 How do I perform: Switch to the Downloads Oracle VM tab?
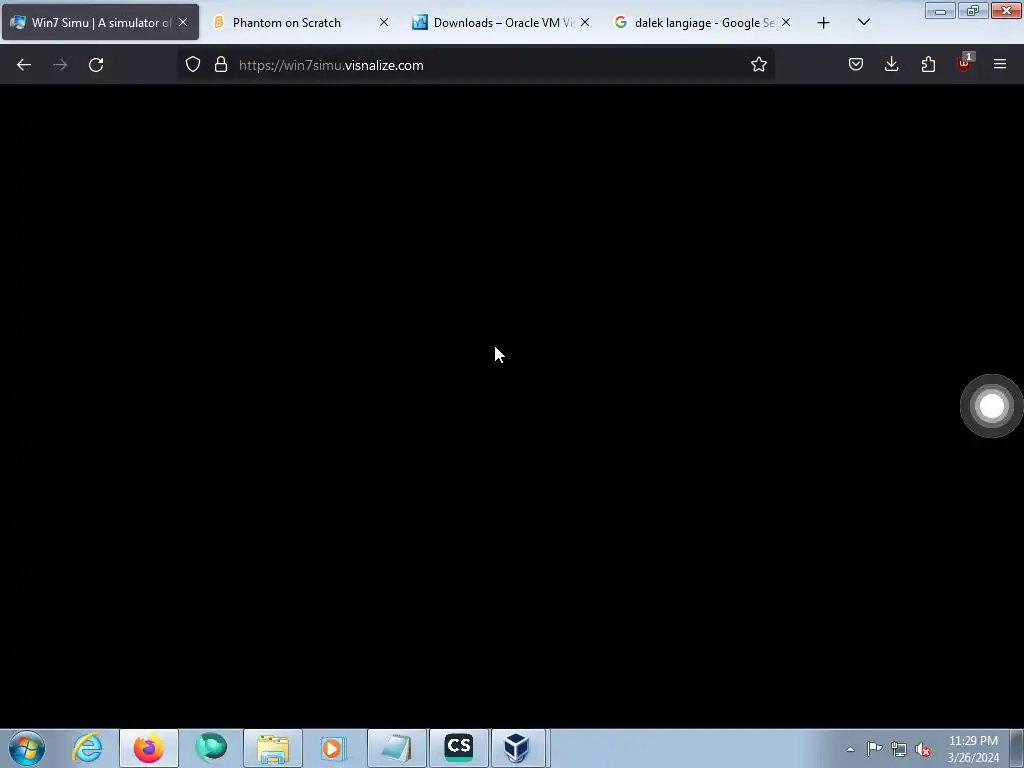[x=502, y=23]
